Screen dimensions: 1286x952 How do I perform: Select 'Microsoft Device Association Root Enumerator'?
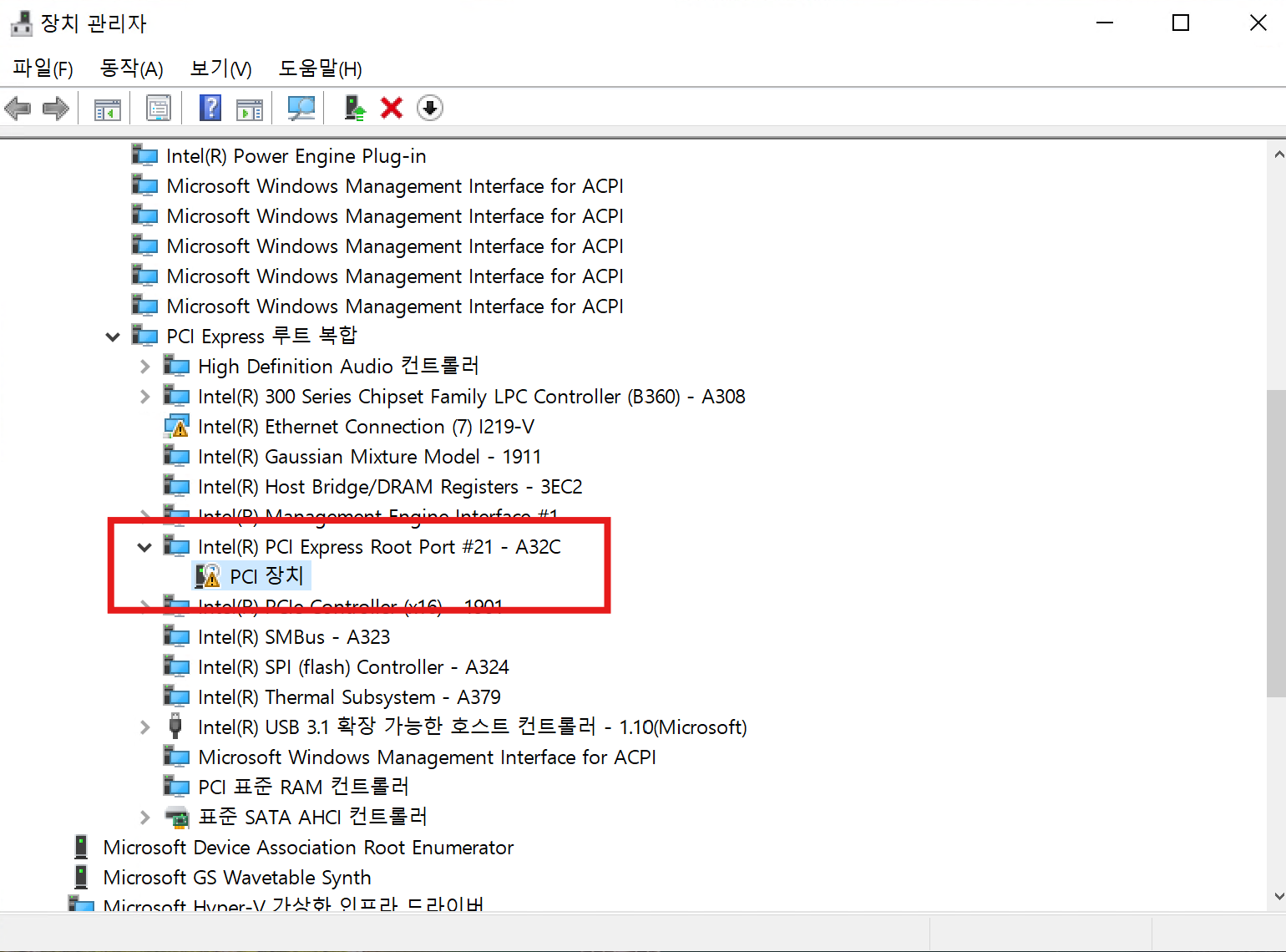coord(308,848)
